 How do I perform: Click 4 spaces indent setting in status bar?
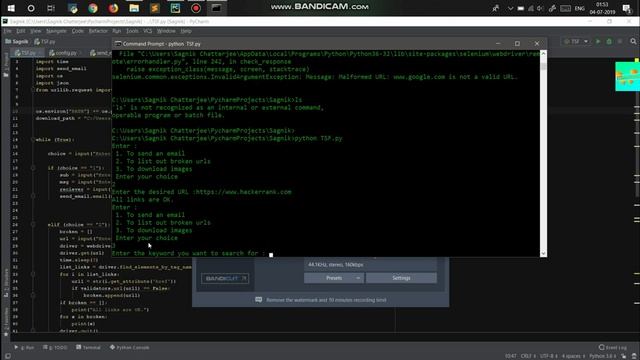coord(573,356)
